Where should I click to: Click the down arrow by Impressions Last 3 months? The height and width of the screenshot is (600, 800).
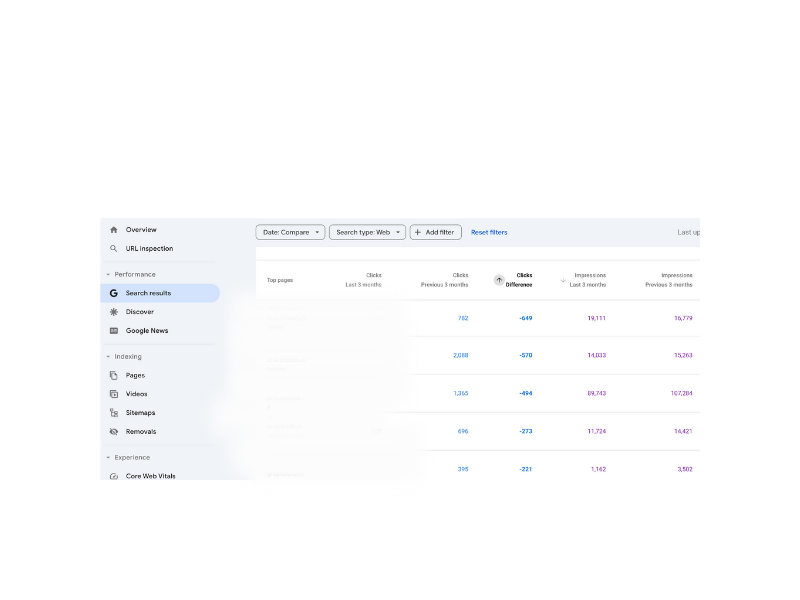(x=563, y=280)
